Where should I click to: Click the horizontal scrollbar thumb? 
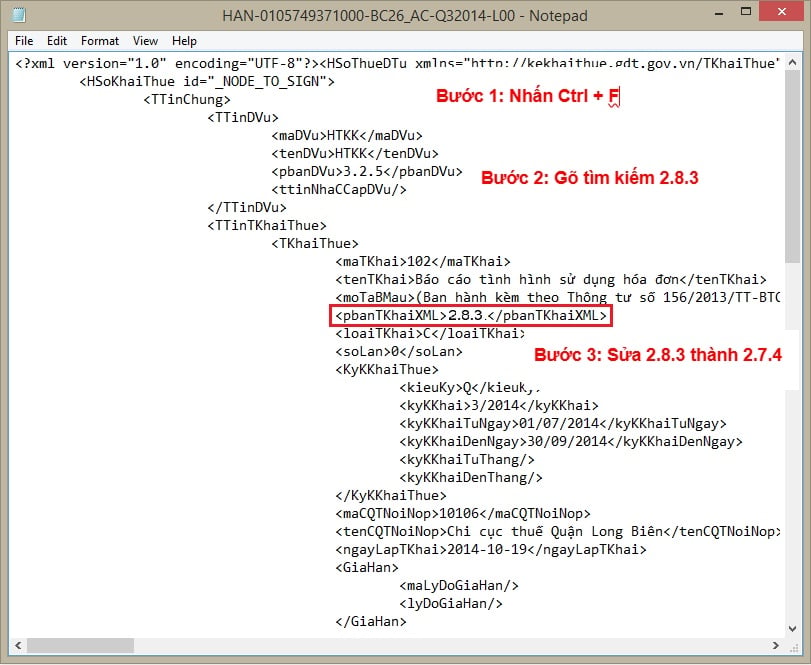click(x=81, y=645)
